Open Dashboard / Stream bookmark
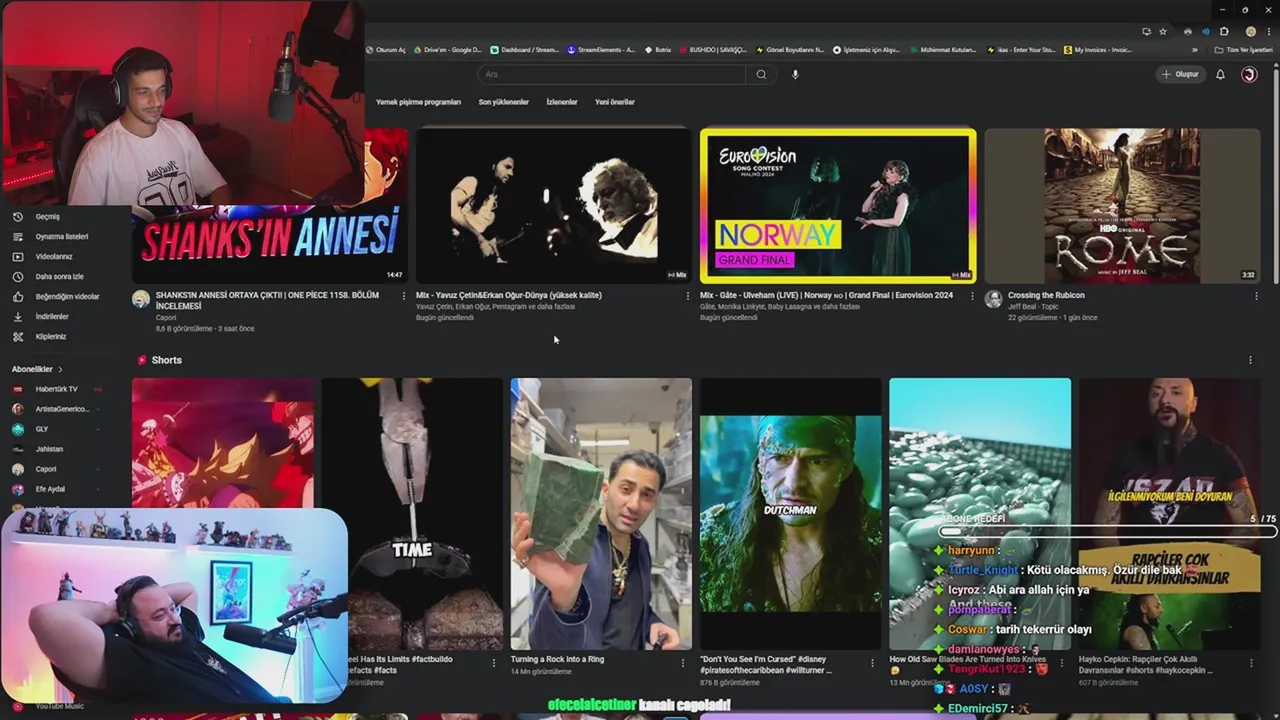1280x720 pixels. (525, 49)
